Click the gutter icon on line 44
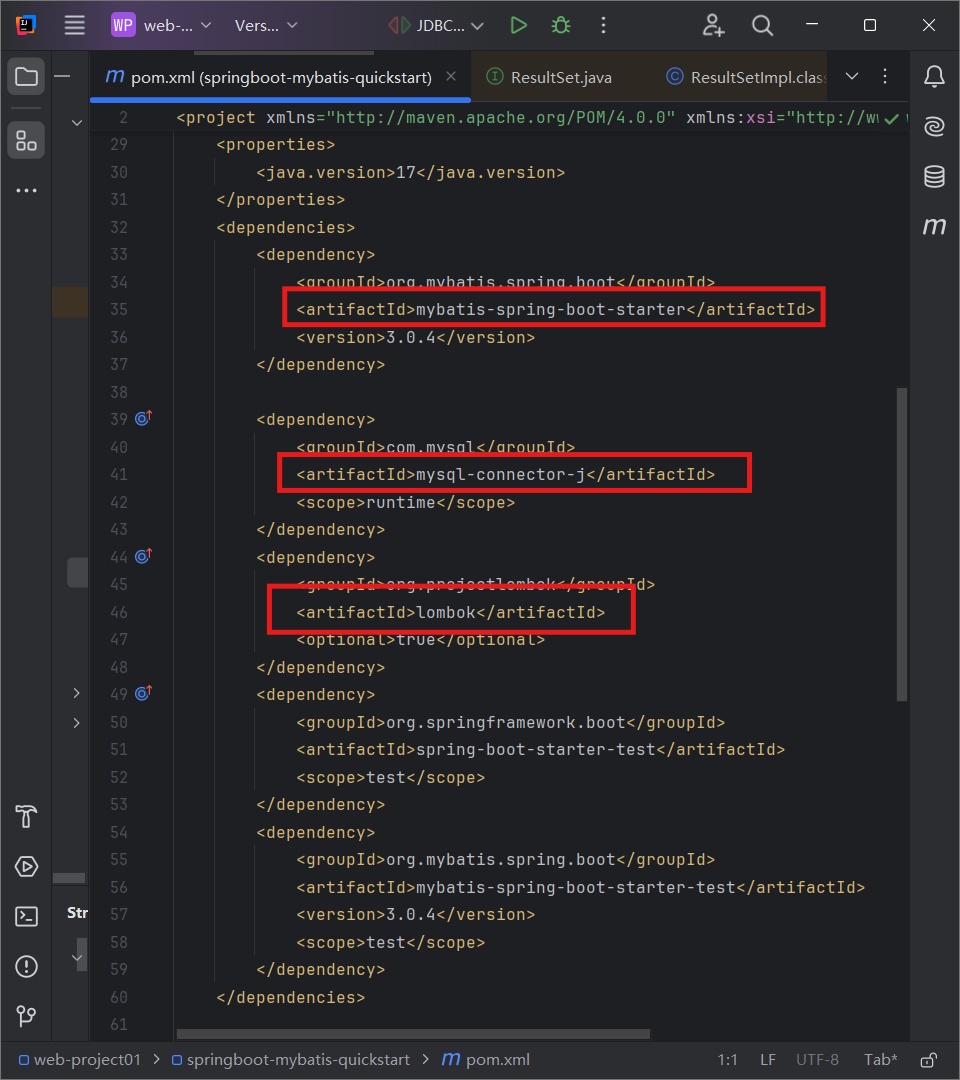This screenshot has height=1080, width=960. (x=143, y=556)
